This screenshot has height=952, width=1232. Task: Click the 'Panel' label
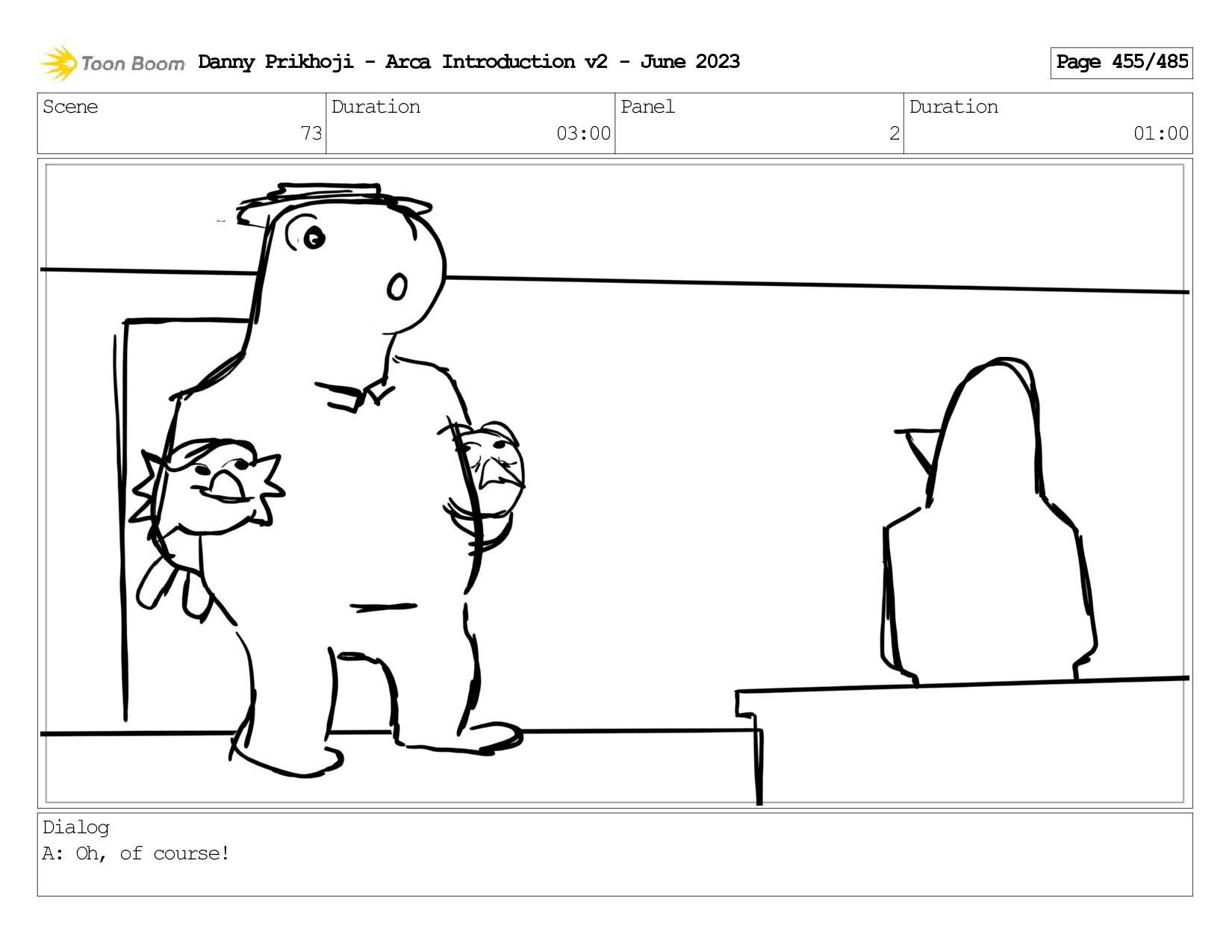coord(647,107)
